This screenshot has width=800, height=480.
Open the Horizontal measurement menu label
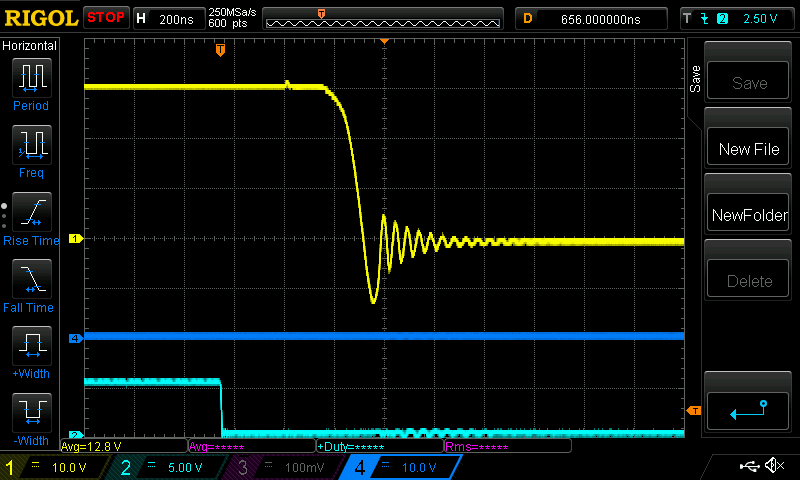(x=30, y=46)
